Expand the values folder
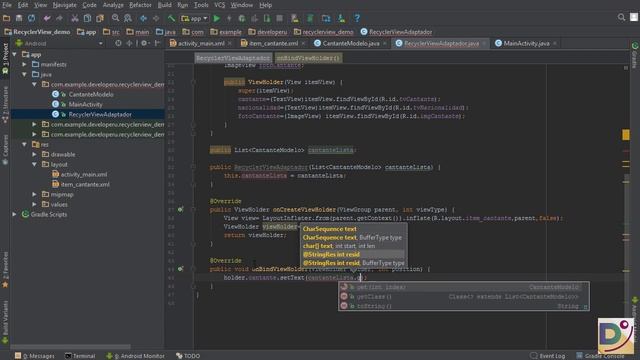Image resolution: width=640 pixels, height=360 pixels. tap(35, 204)
